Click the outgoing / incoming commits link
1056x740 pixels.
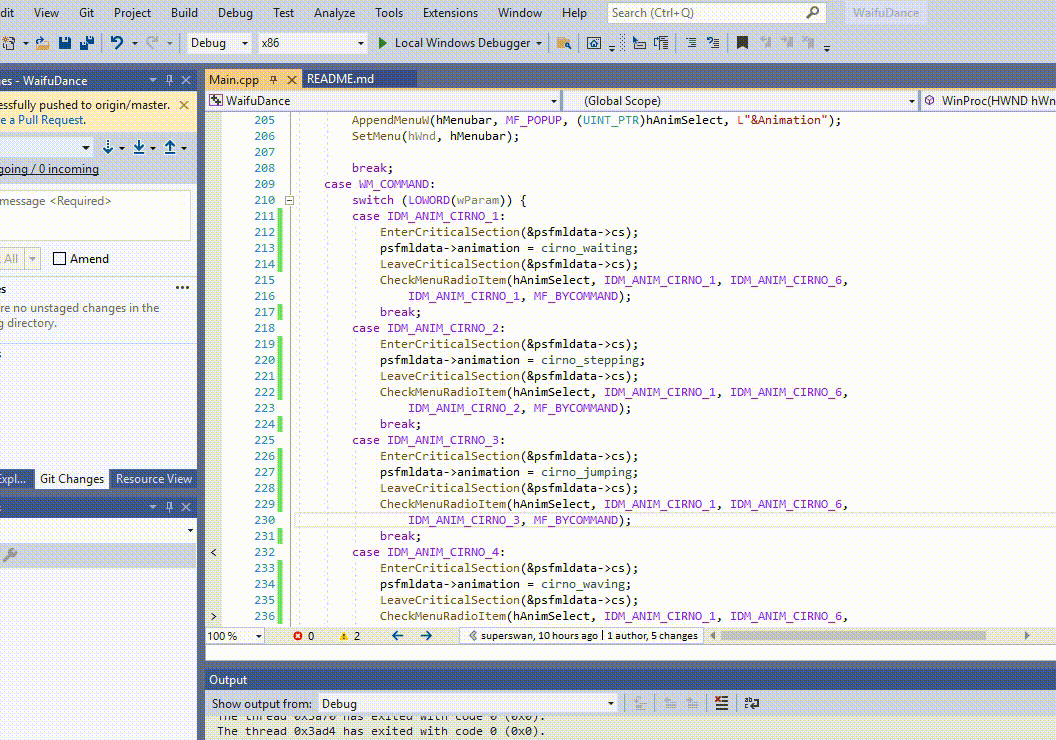(x=49, y=169)
